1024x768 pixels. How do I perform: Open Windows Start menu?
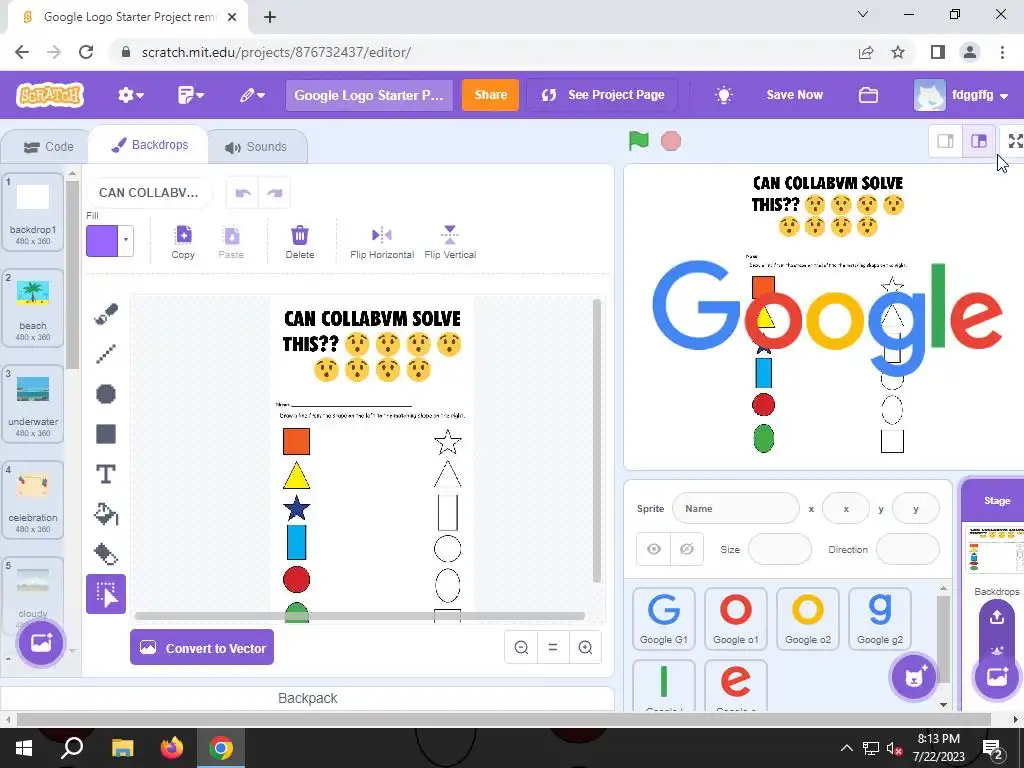click(24, 748)
